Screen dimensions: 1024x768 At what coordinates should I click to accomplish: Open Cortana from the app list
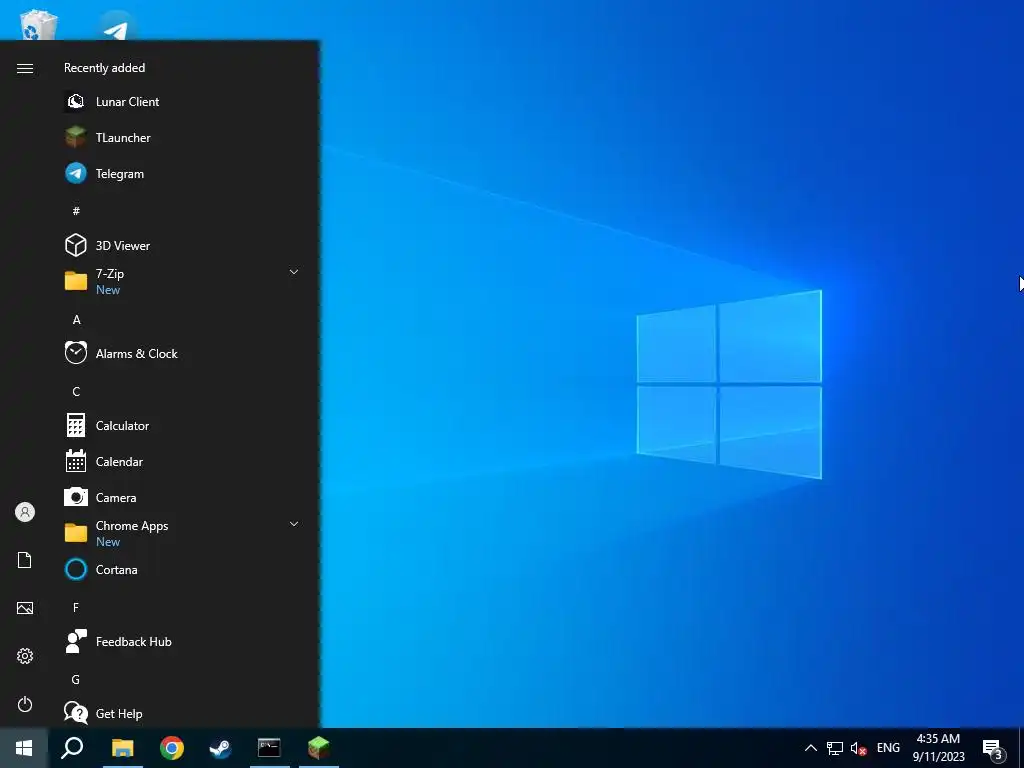184,569
